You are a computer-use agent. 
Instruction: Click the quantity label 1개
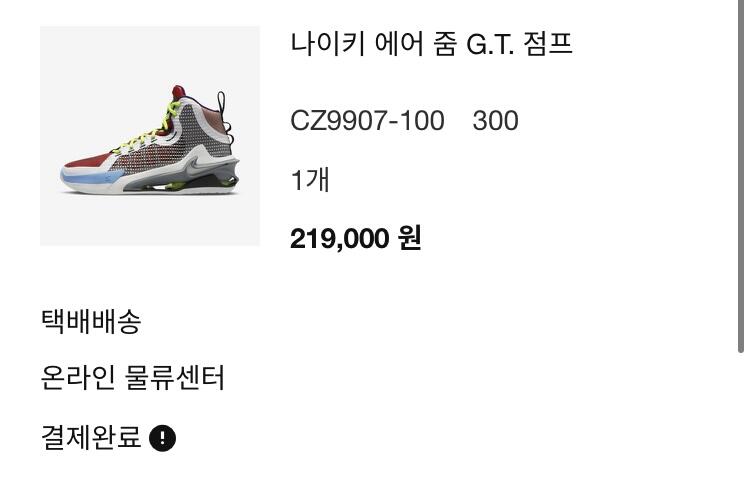click(x=310, y=180)
